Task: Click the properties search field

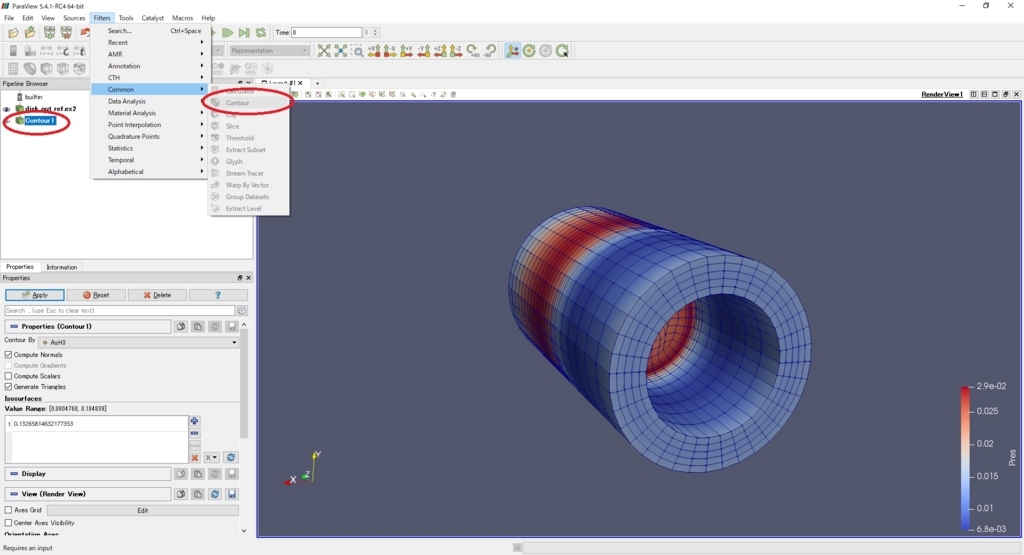Action: tap(120, 311)
